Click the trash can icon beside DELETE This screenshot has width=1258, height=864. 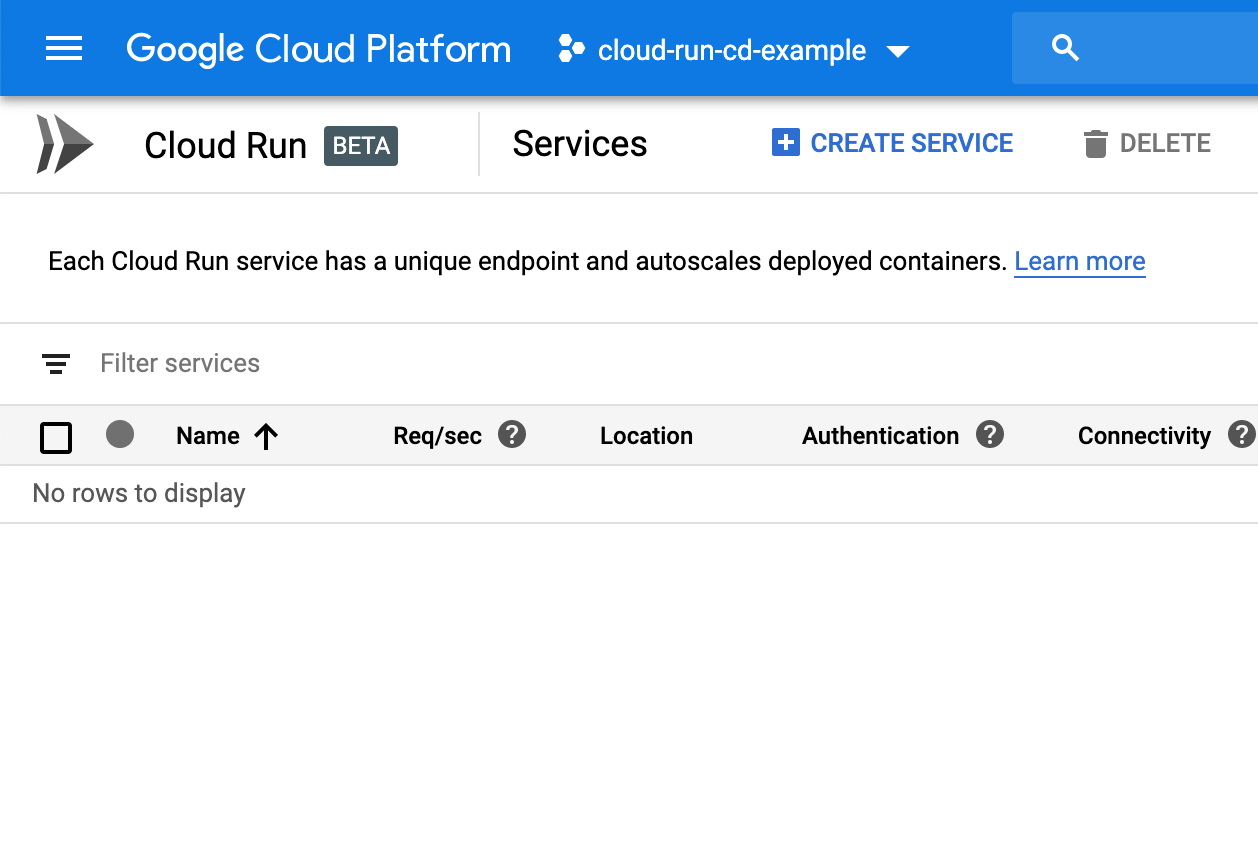[x=1096, y=144]
